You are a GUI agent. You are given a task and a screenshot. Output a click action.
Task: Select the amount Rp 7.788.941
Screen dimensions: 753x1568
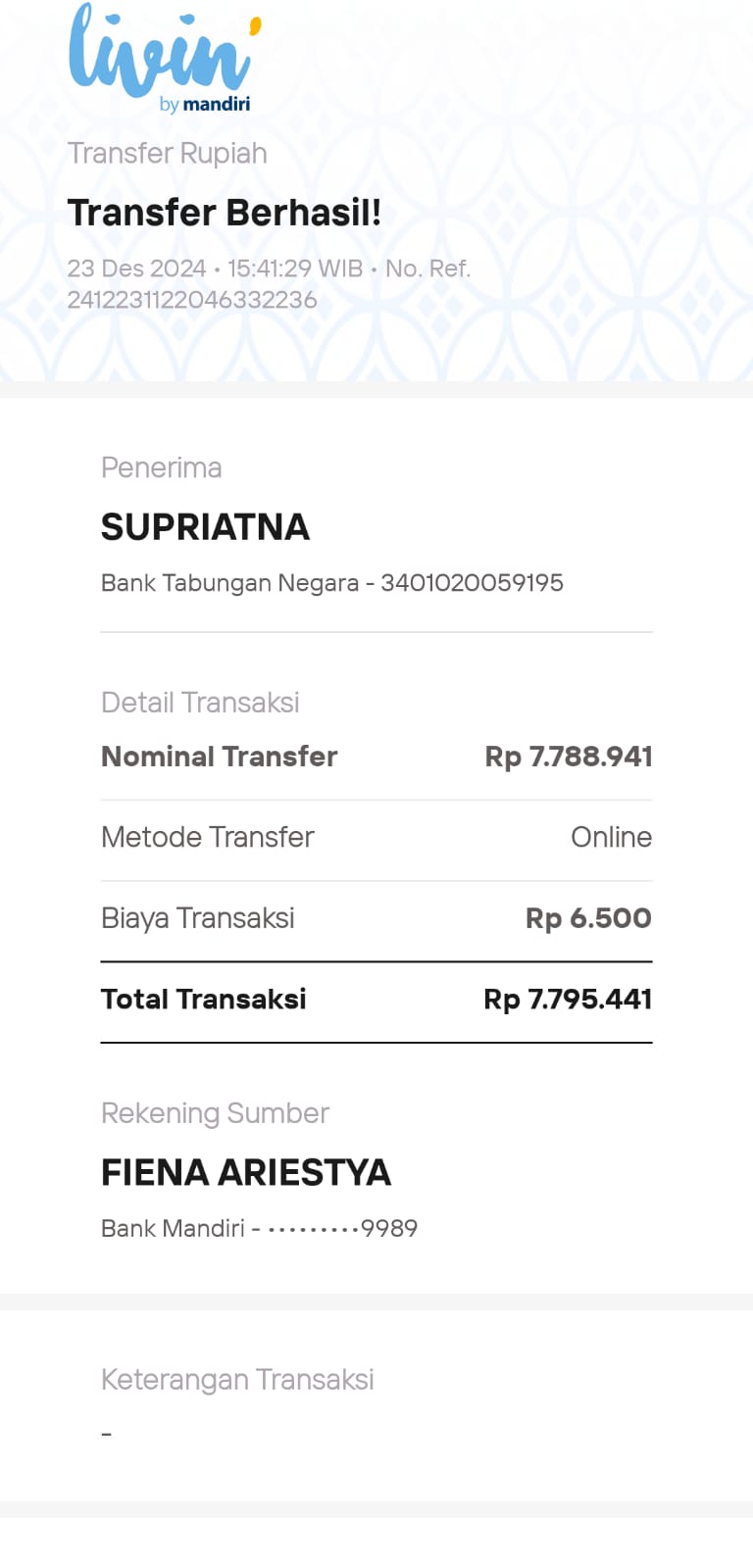point(569,757)
